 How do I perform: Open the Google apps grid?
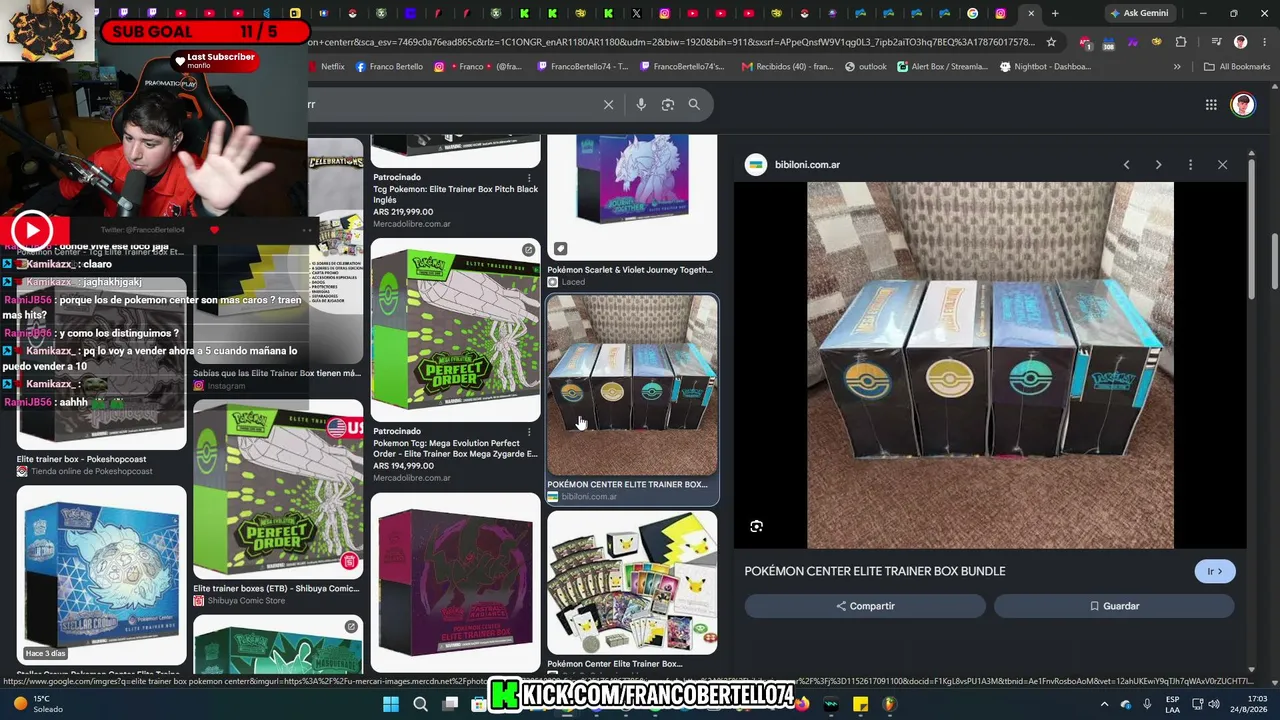[x=1211, y=104]
